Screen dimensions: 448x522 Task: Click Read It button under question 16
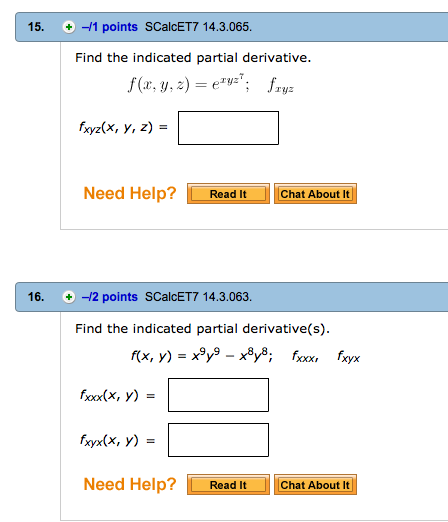(228, 485)
